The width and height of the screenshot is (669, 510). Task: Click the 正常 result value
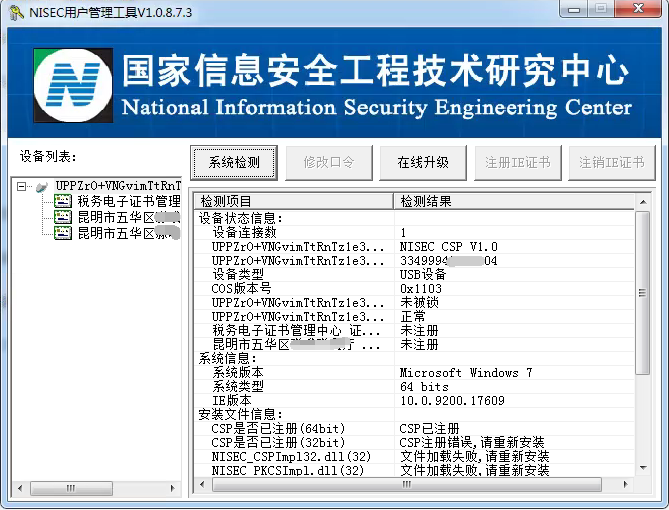tap(413, 317)
